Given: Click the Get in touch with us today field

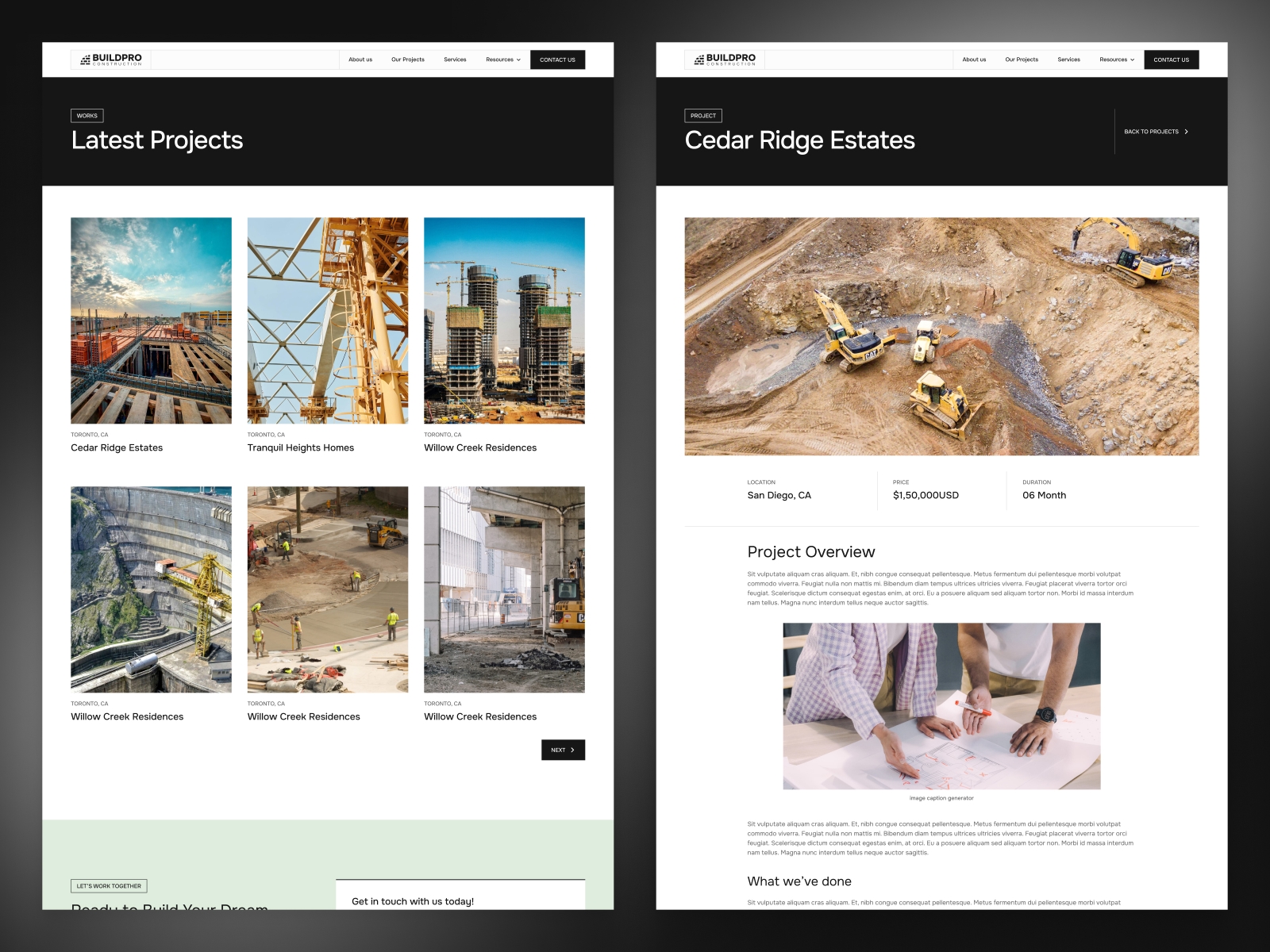Looking at the screenshot, I should 459,900.
